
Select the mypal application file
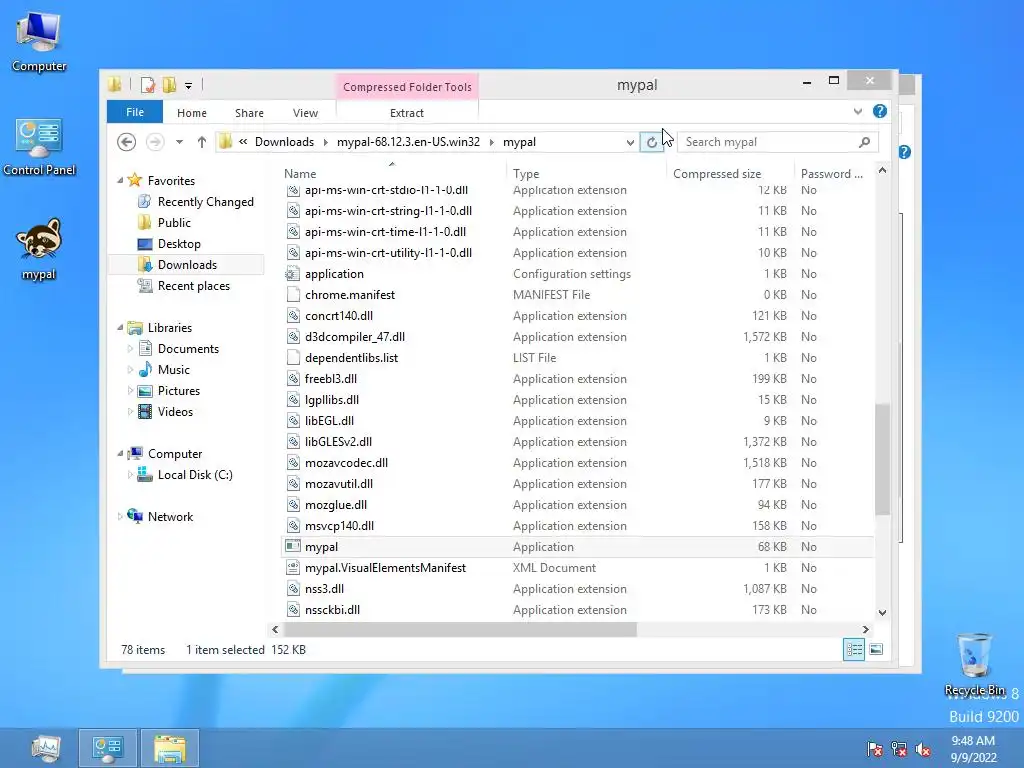[577, 547]
